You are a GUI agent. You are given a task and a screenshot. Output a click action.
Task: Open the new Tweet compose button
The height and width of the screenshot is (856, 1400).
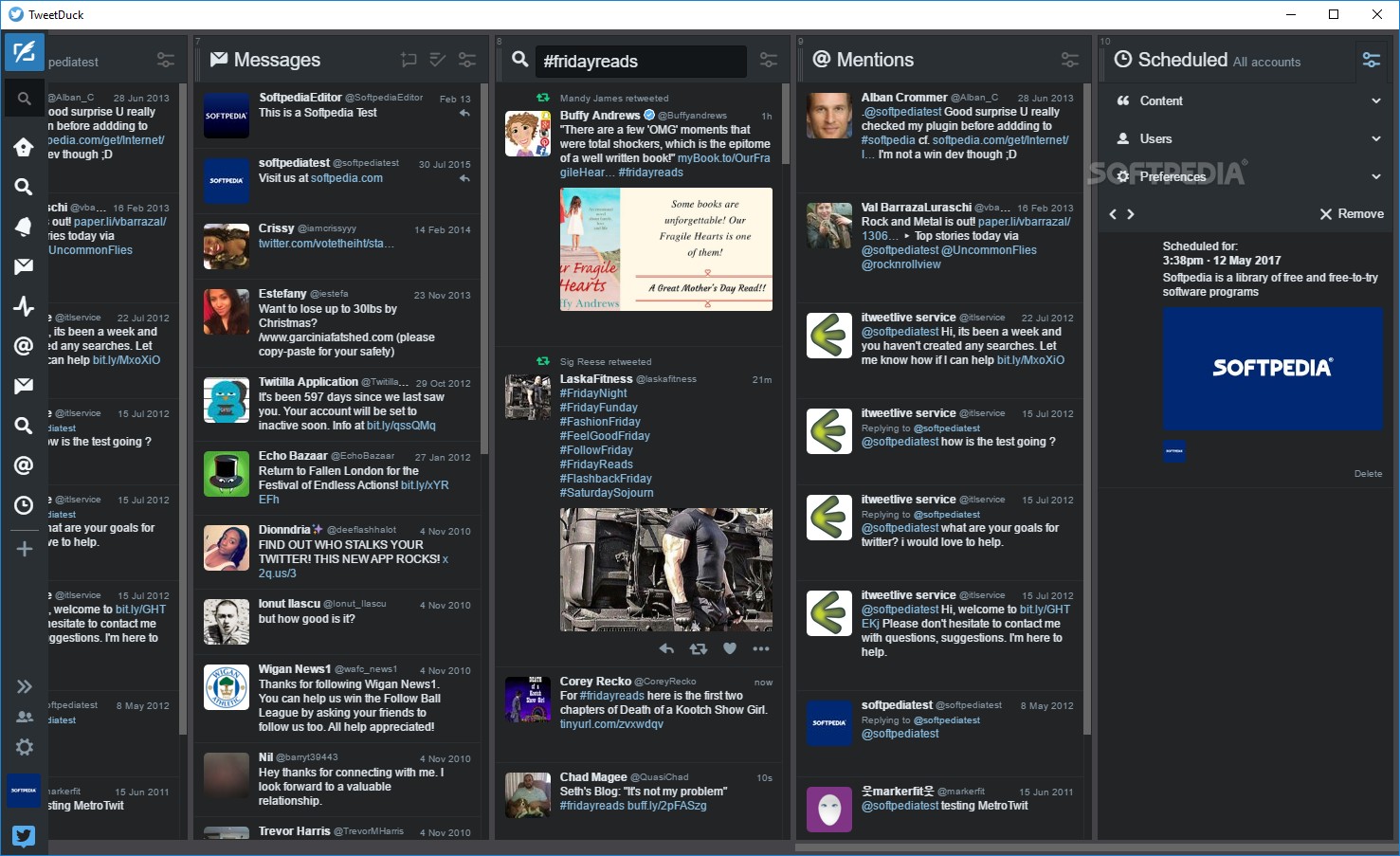point(24,52)
